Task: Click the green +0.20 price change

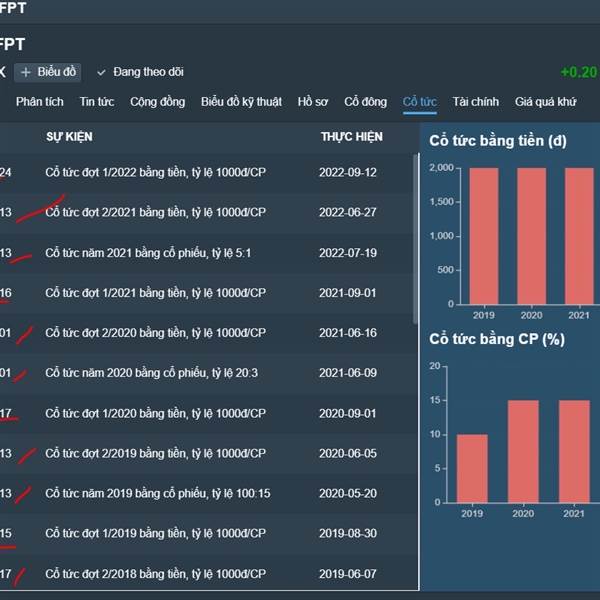Action: click(x=579, y=72)
